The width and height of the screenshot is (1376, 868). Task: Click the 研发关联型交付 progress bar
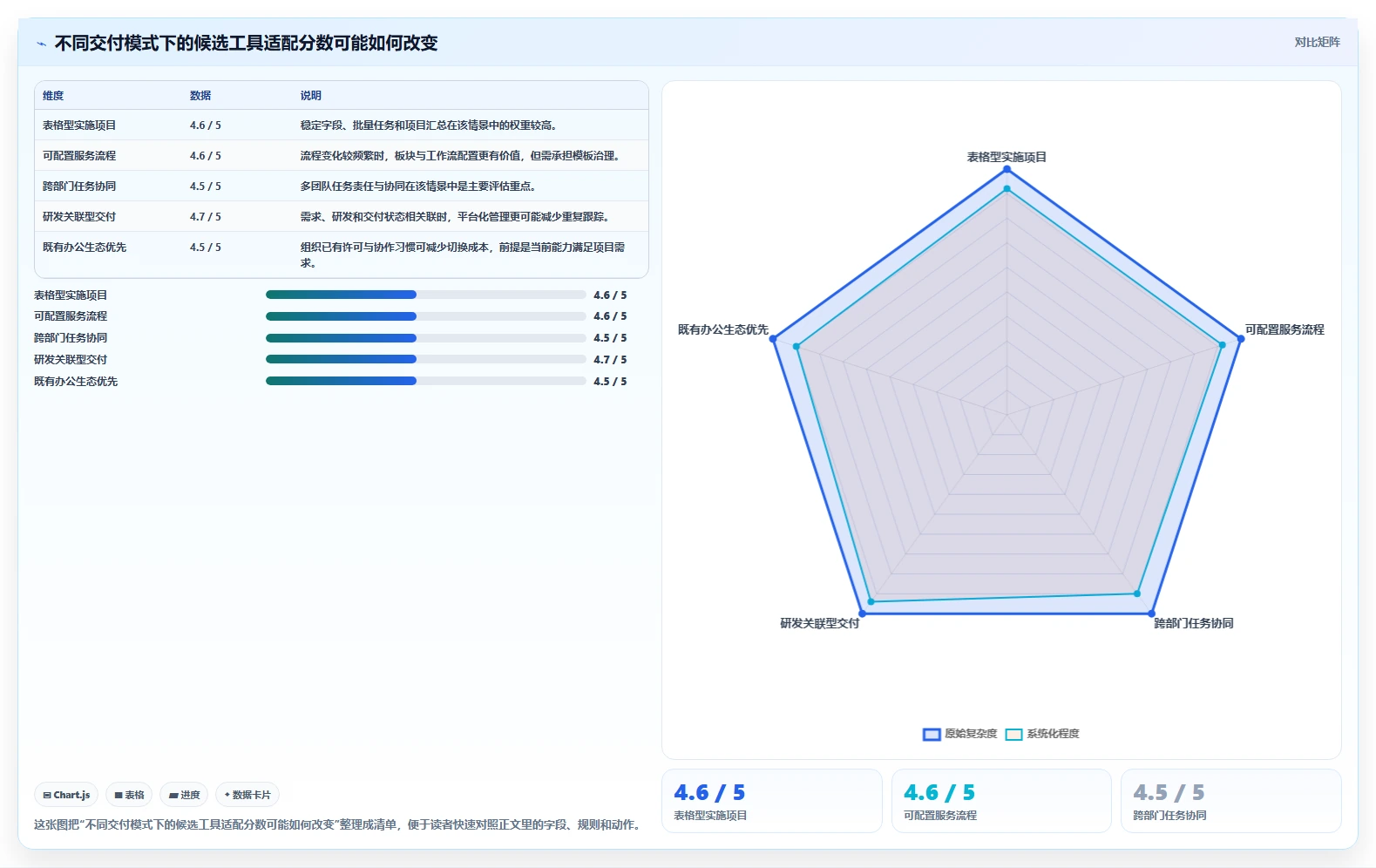[426, 359]
